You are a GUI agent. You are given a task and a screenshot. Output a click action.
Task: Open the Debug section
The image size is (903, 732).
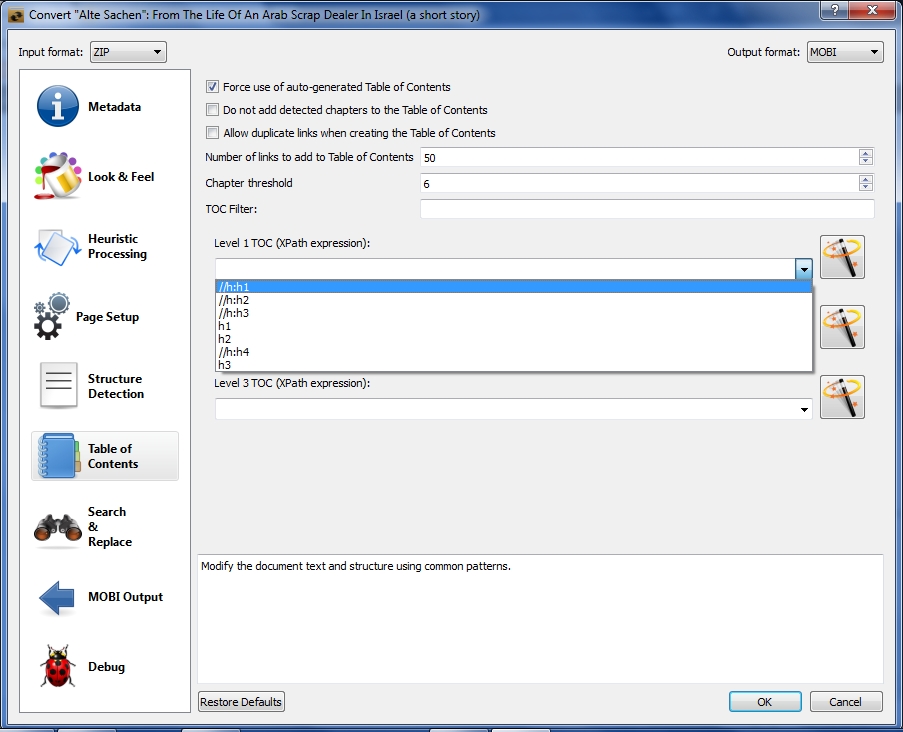106,666
